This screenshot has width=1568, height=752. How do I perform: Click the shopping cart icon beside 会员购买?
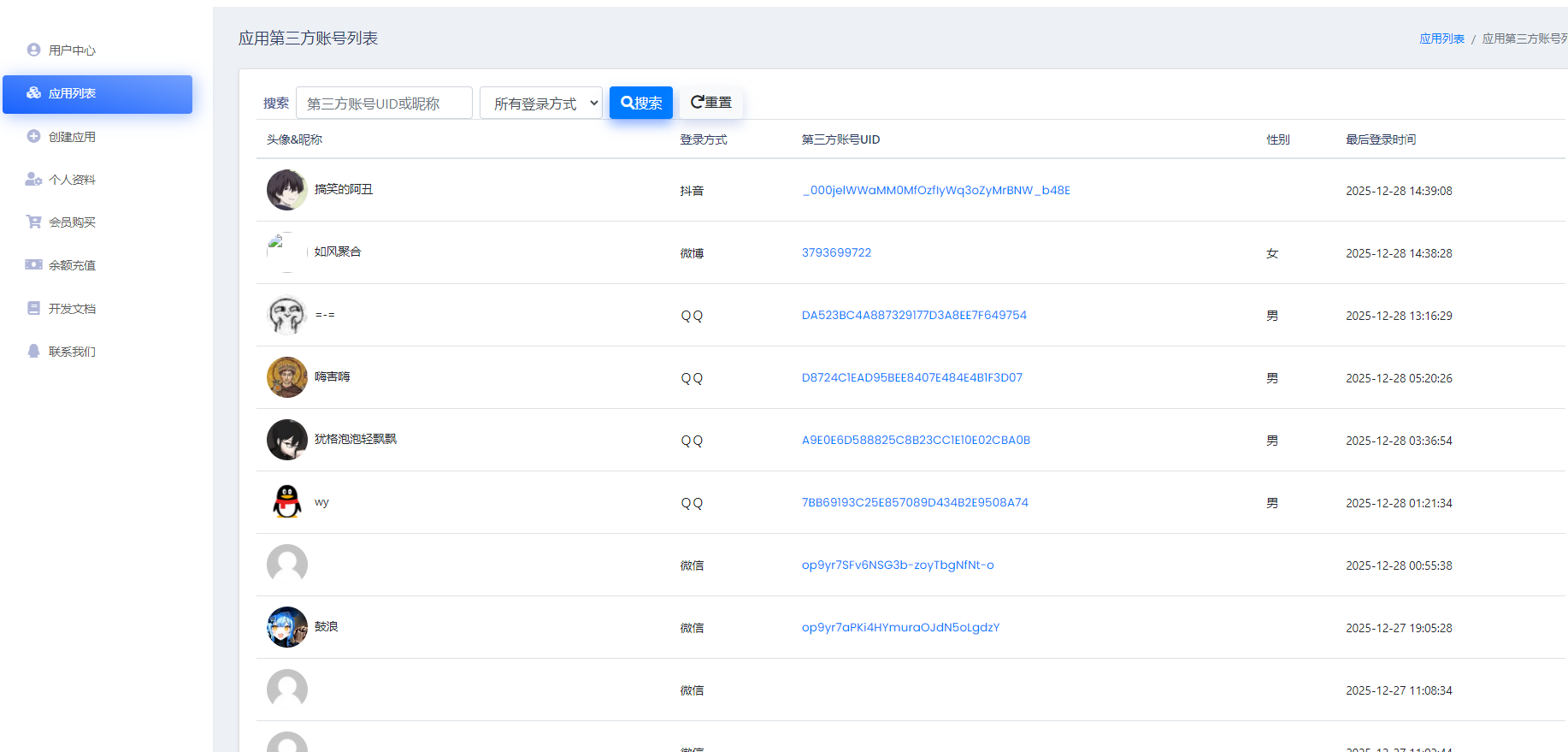(x=34, y=222)
